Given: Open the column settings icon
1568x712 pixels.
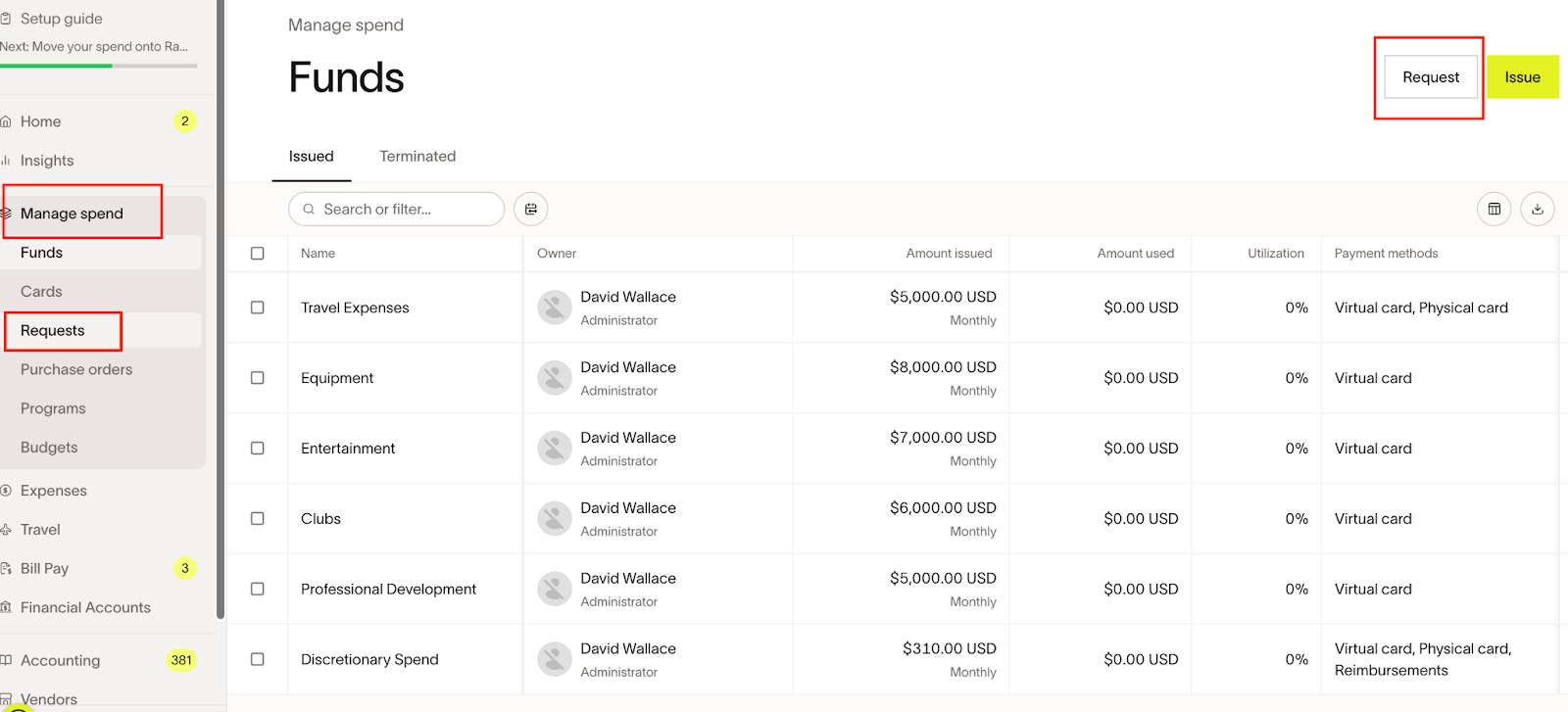Looking at the screenshot, I should 1494,209.
